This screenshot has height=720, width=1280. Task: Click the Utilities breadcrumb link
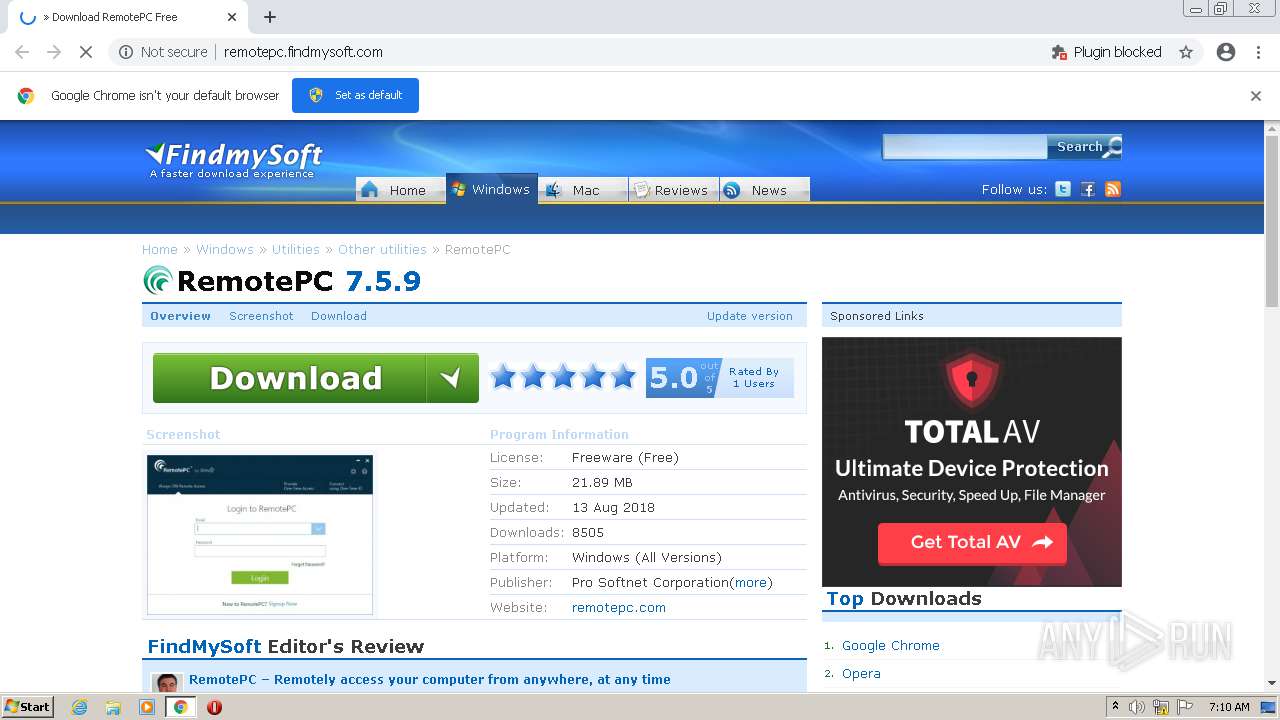(x=296, y=250)
